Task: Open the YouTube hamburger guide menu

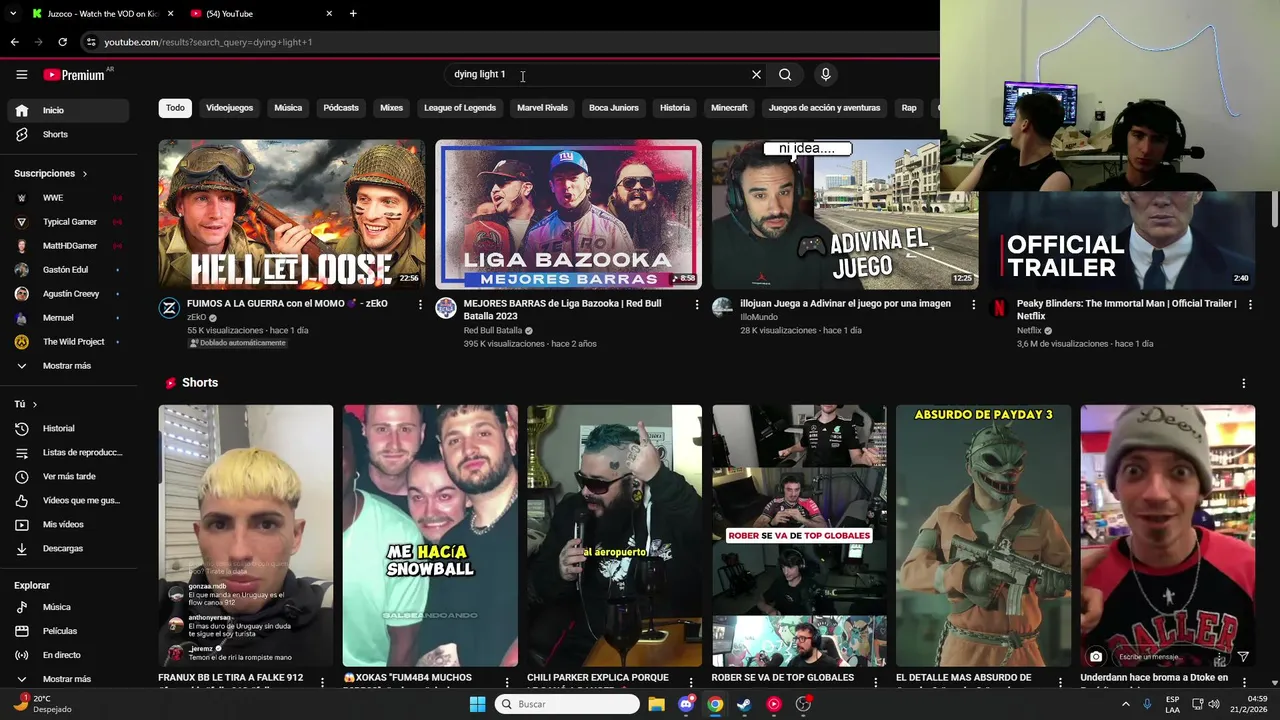Action: coord(21,74)
